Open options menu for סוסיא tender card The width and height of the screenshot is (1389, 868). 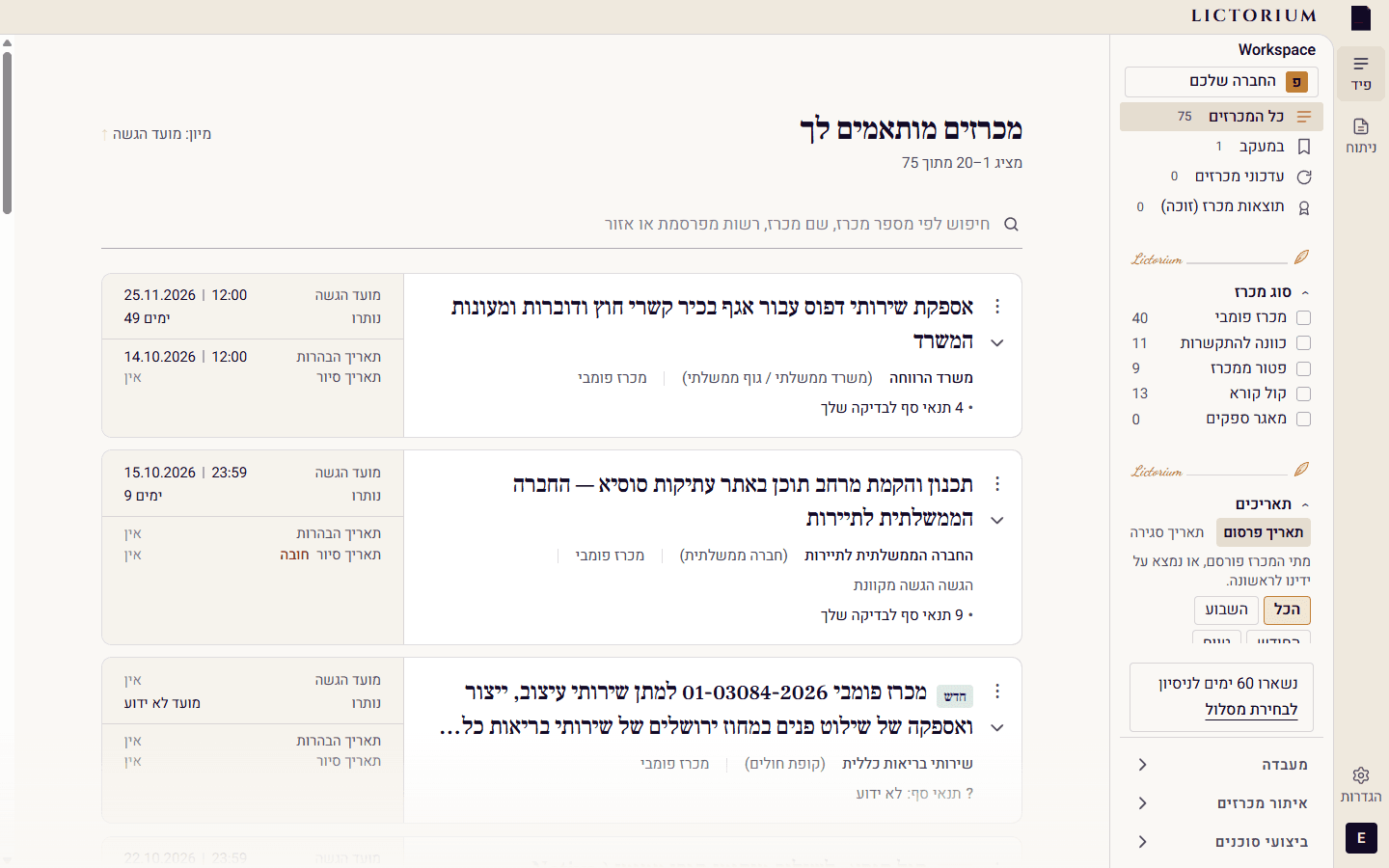coord(997,484)
